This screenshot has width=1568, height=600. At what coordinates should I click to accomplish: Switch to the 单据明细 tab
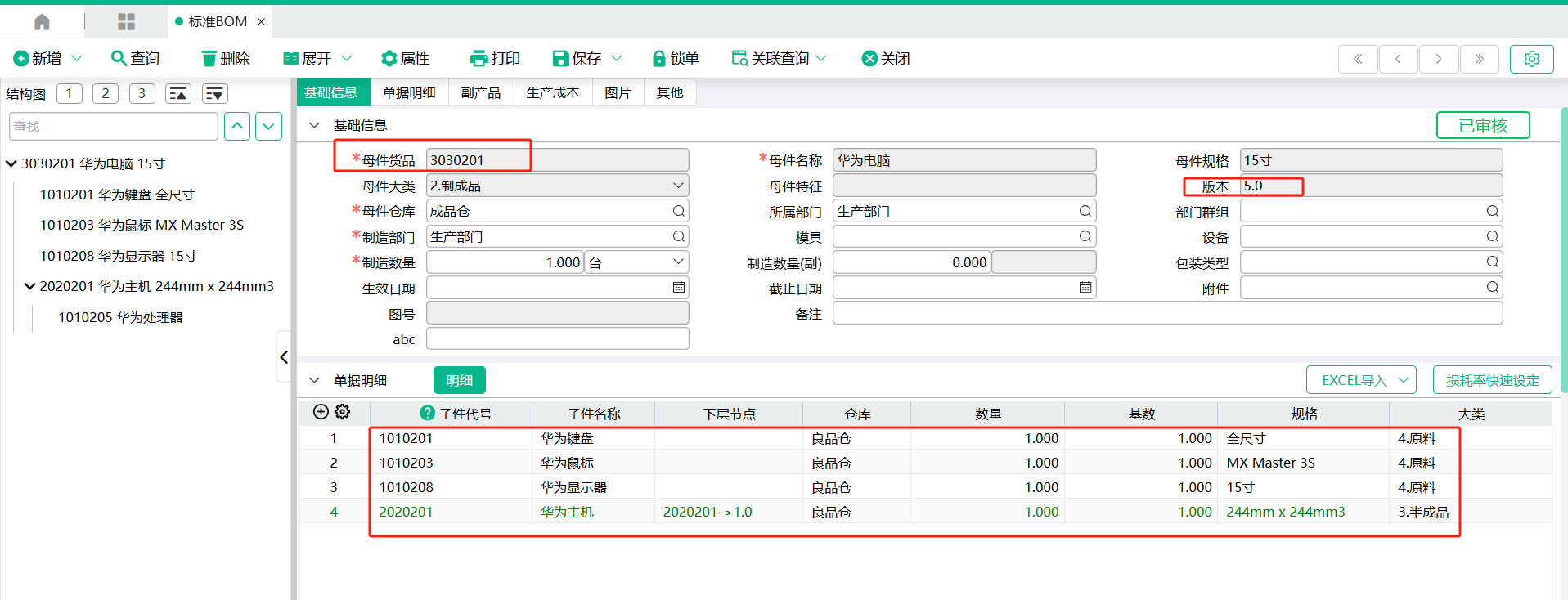(409, 92)
